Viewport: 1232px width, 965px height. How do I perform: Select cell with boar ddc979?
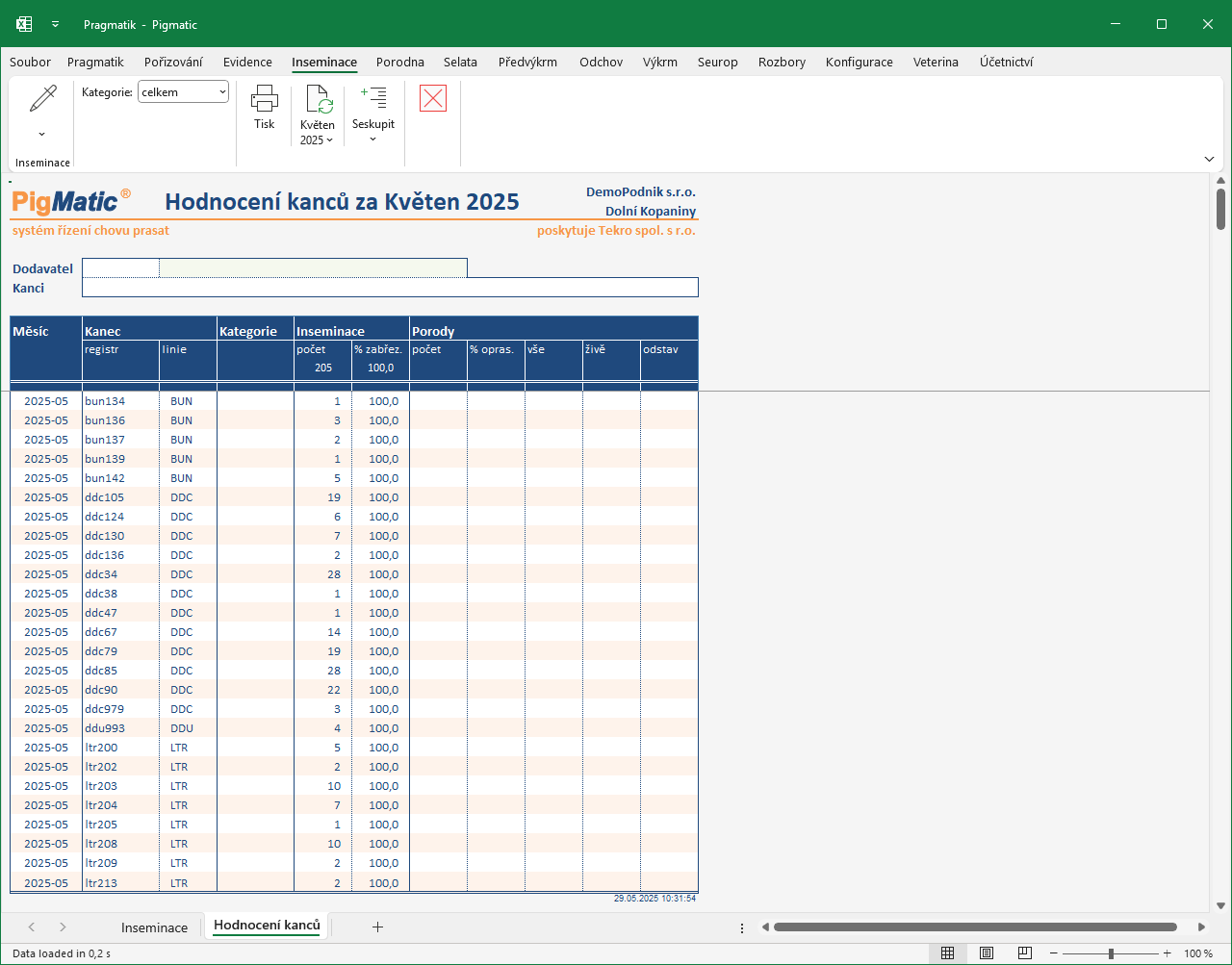click(120, 709)
